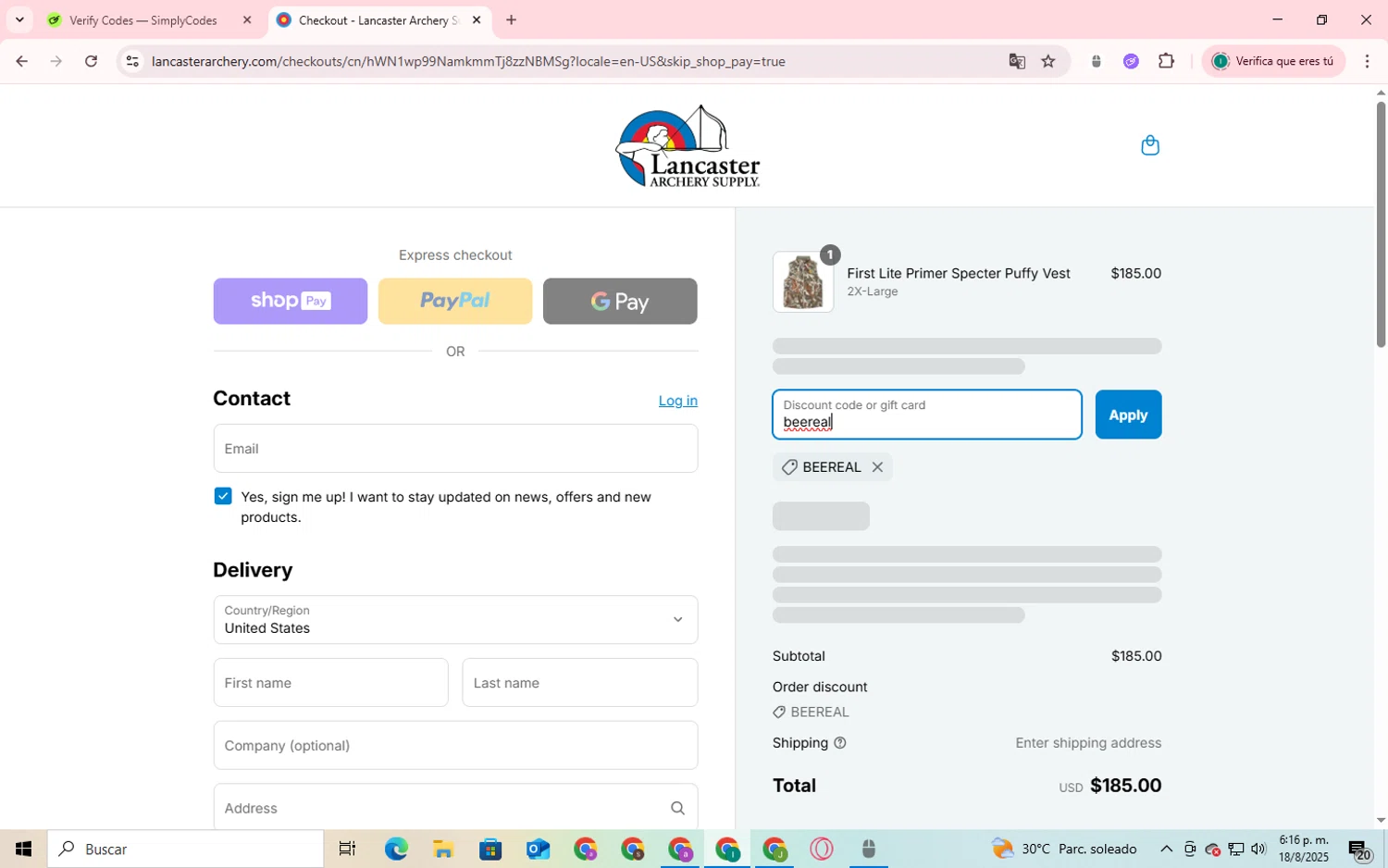Click the dark bottle-shaped extension icon
This screenshot has width=1388, height=868.
coord(1097,61)
